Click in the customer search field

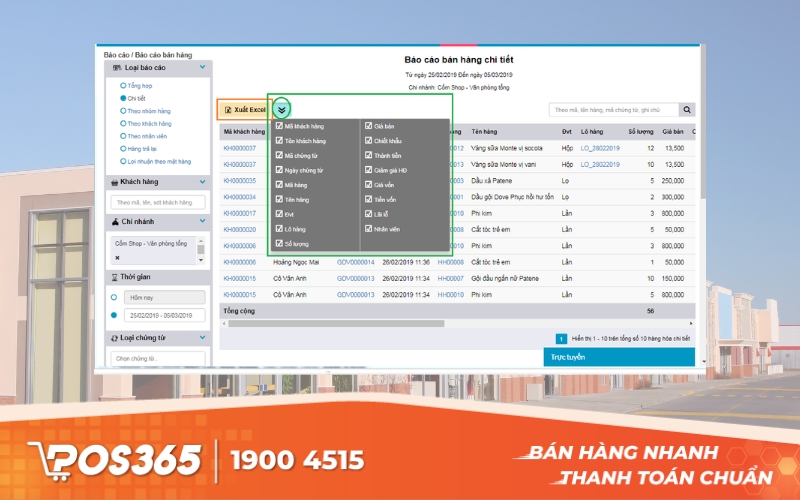pos(158,203)
